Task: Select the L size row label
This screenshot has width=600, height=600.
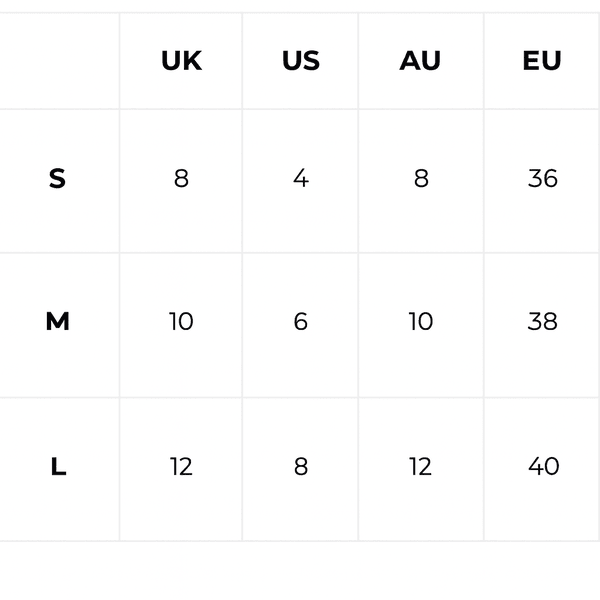Action: [58, 467]
